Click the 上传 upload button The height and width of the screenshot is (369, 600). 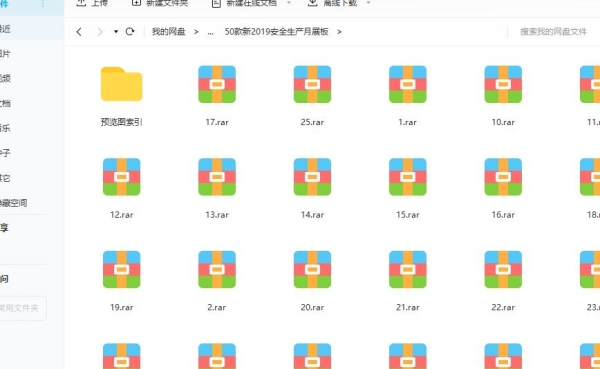92,3
